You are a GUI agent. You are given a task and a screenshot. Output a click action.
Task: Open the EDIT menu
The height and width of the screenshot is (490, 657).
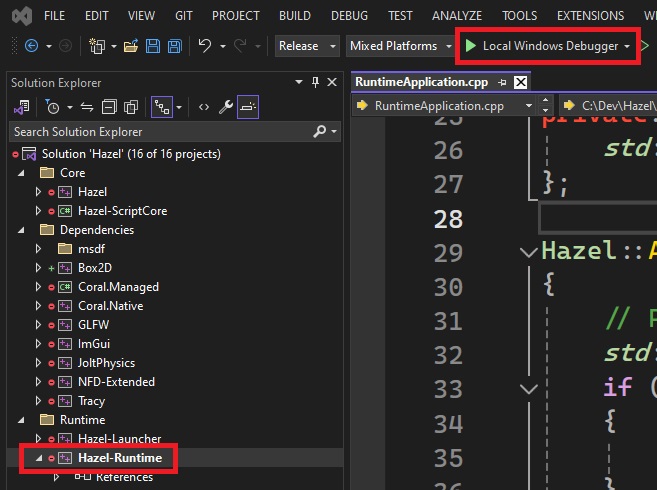[97, 16]
